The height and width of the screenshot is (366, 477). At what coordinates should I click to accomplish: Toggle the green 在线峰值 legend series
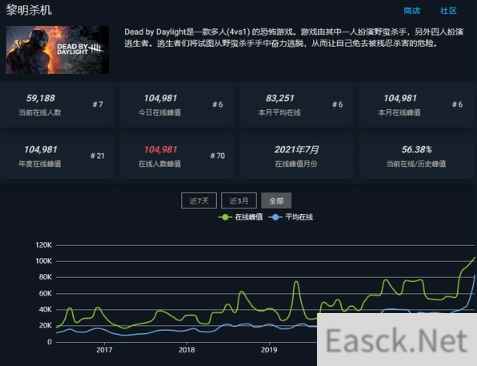240,217
